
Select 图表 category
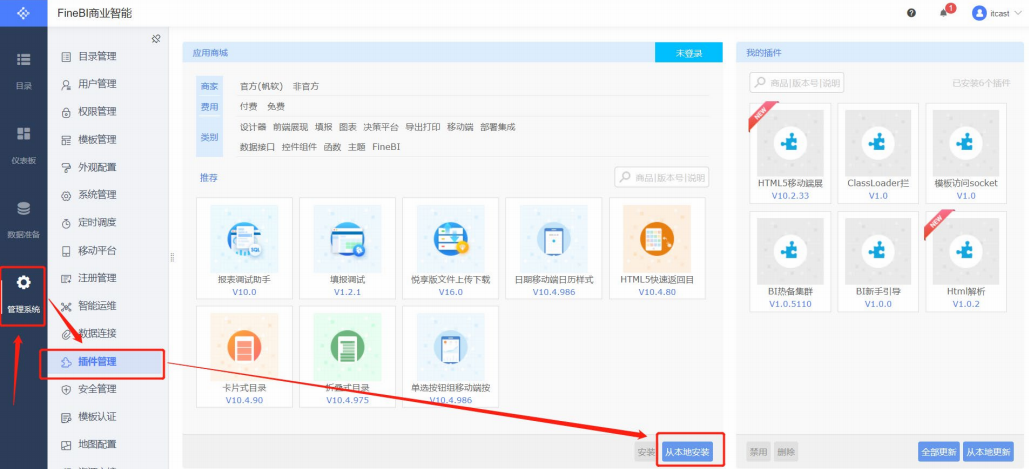[348, 127]
